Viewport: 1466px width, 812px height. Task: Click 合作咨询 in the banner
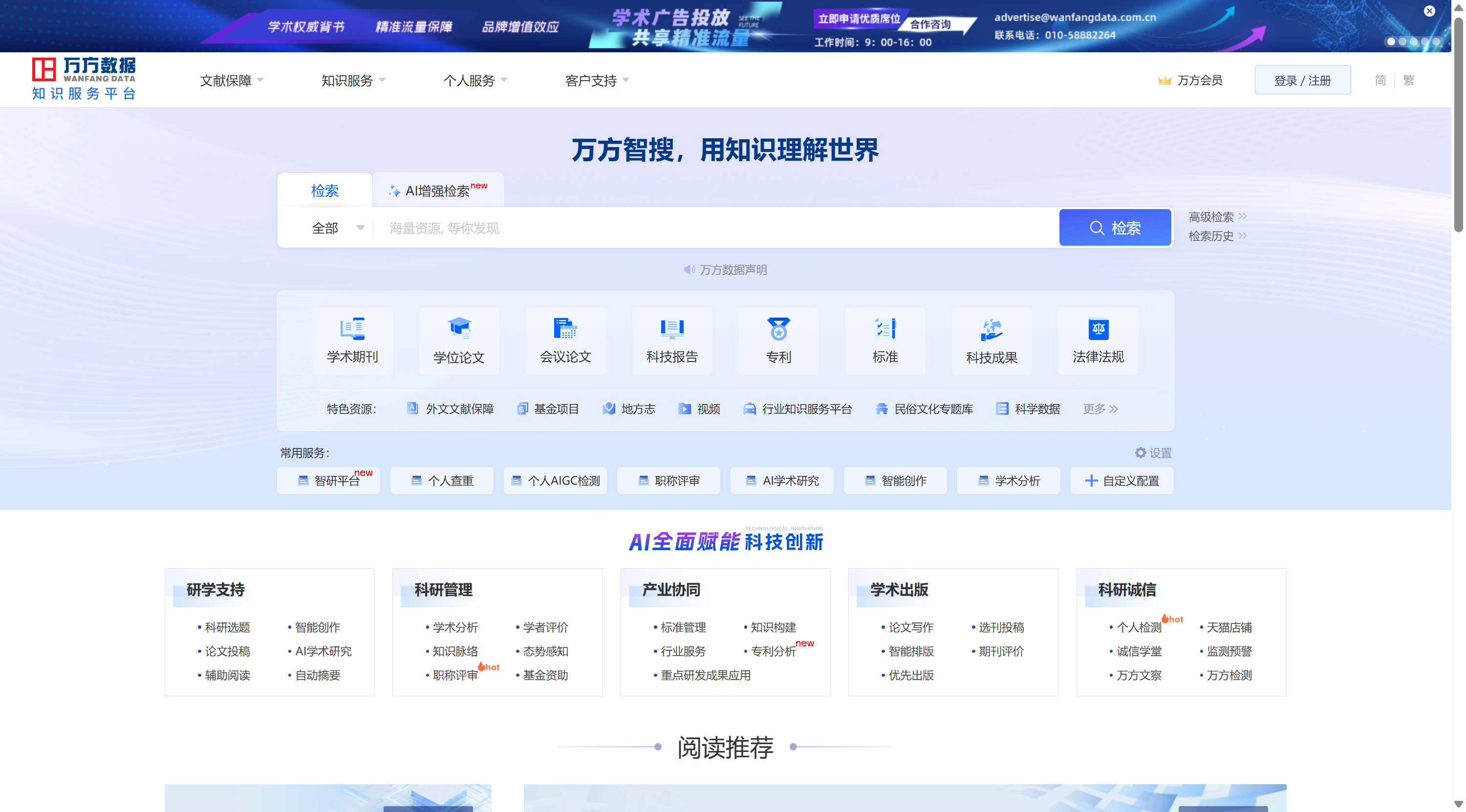(x=930, y=24)
